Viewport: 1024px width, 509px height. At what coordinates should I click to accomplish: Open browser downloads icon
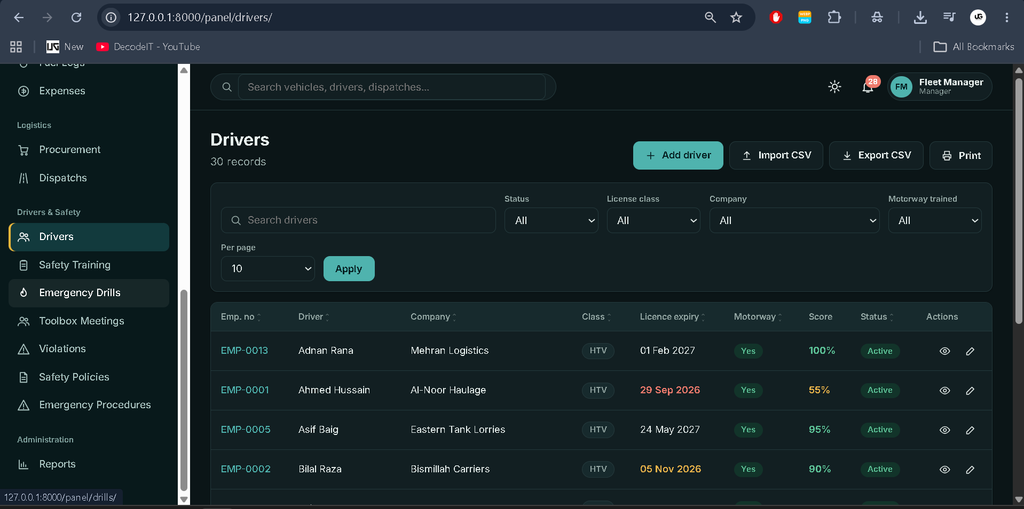pyautogui.click(x=920, y=18)
